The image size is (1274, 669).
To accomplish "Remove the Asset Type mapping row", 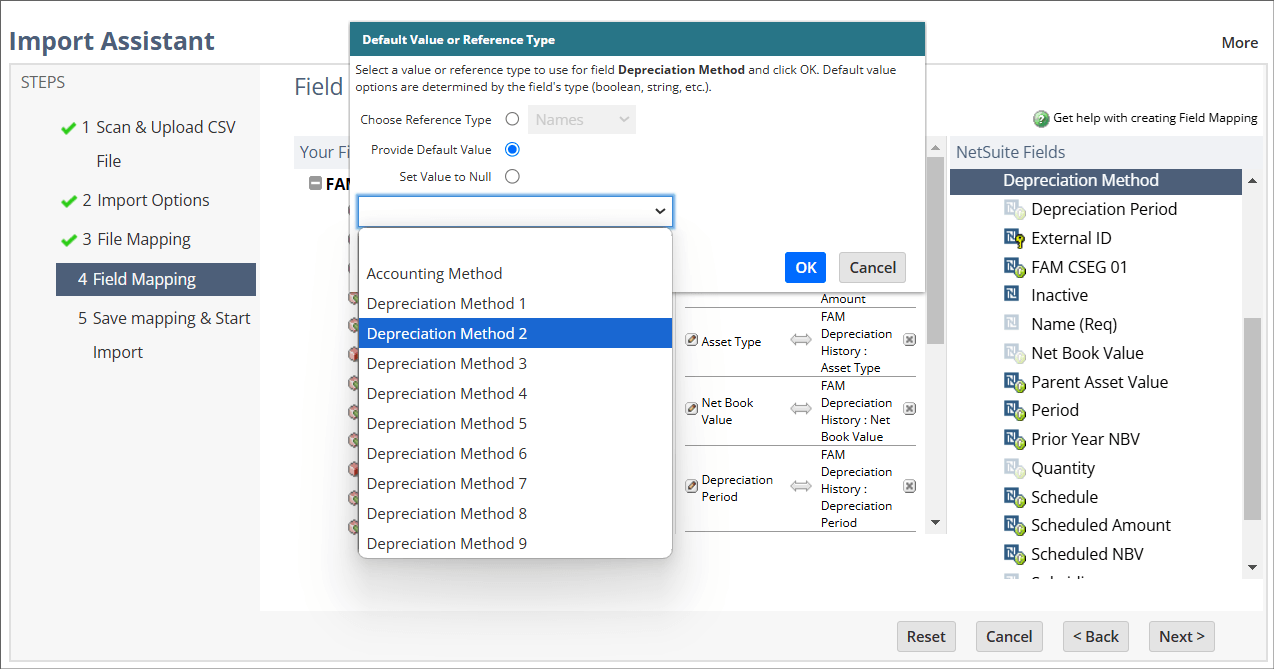I will pos(909,340).
